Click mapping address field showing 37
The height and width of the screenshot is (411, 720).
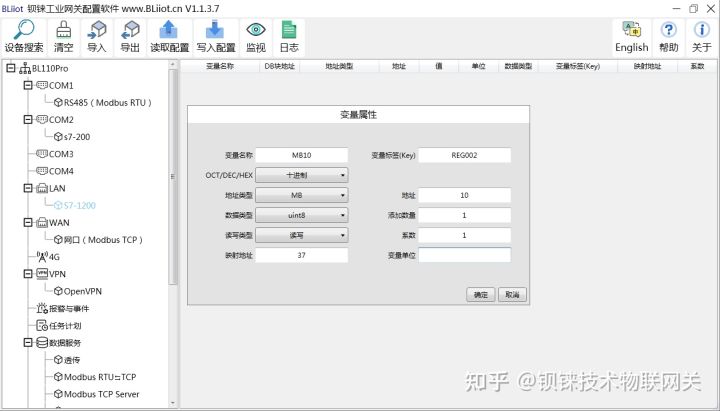(302, 255)
